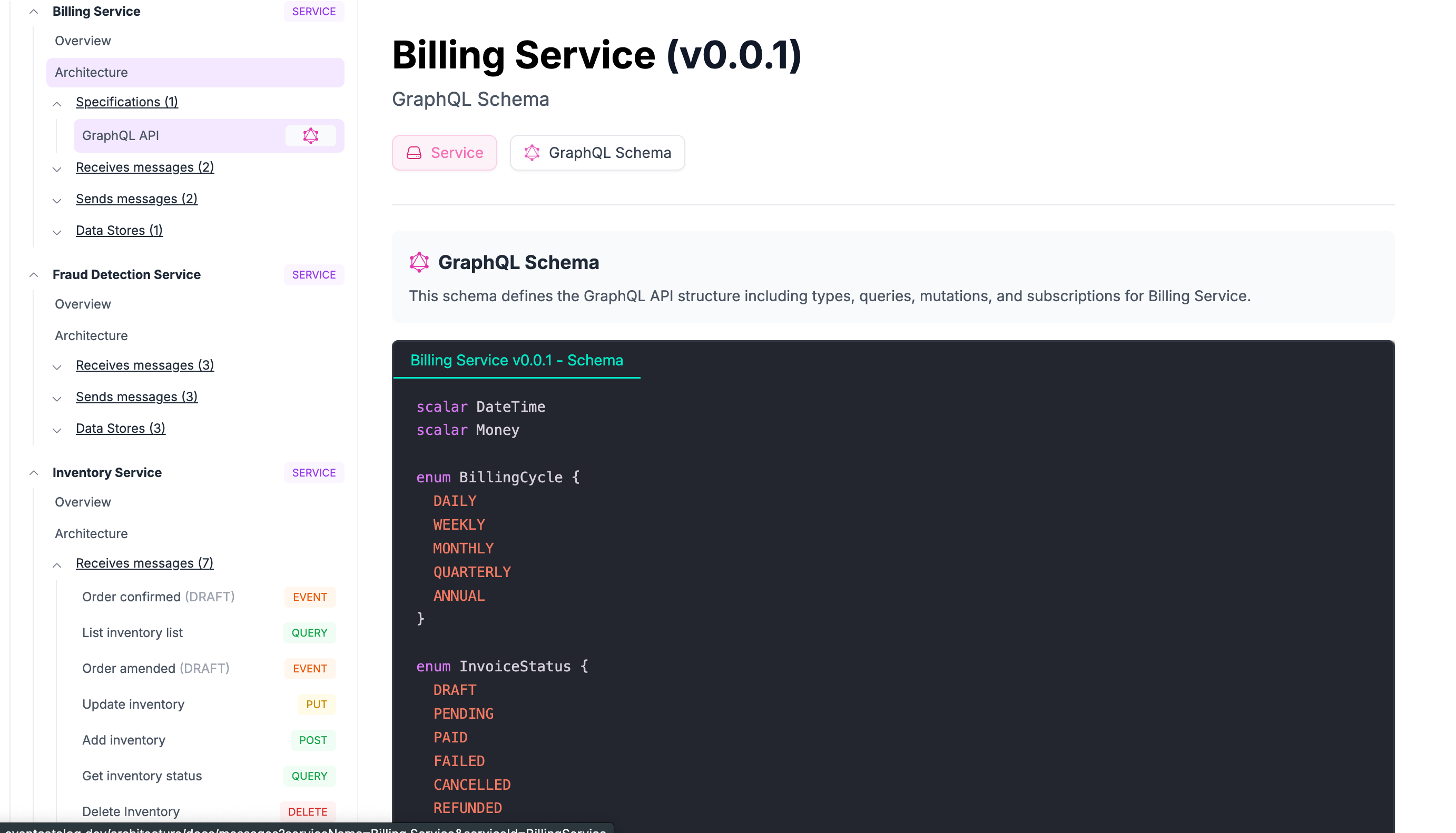1456x833 pixels.
Task: Open Fraud Detection Service Overview
Action: (x=83, y=304)
